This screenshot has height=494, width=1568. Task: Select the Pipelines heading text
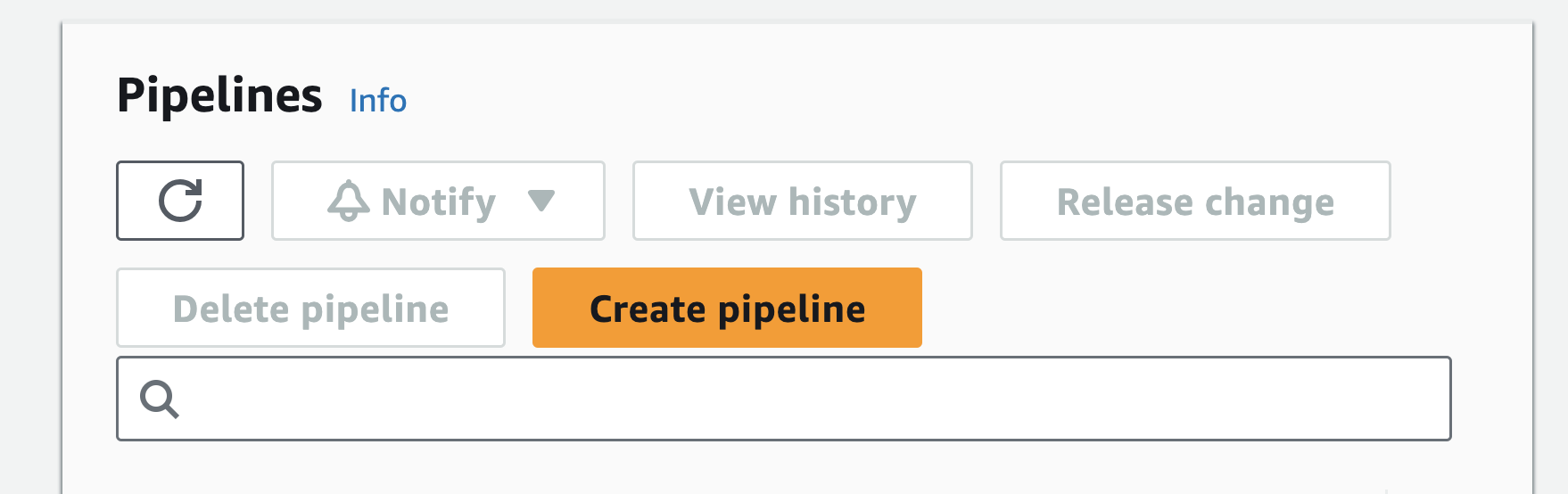coord(219,95)
